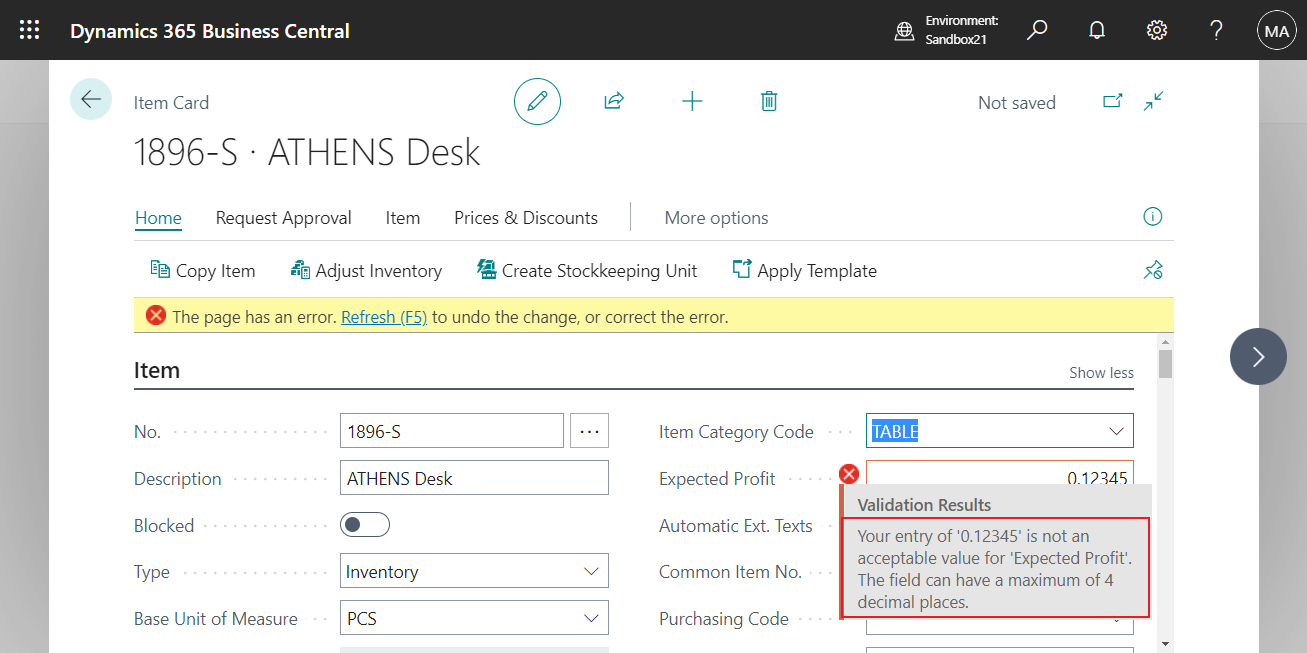Collapse fields via Show less link
Screen dimensions: 1307x653
coord(1101,372)
